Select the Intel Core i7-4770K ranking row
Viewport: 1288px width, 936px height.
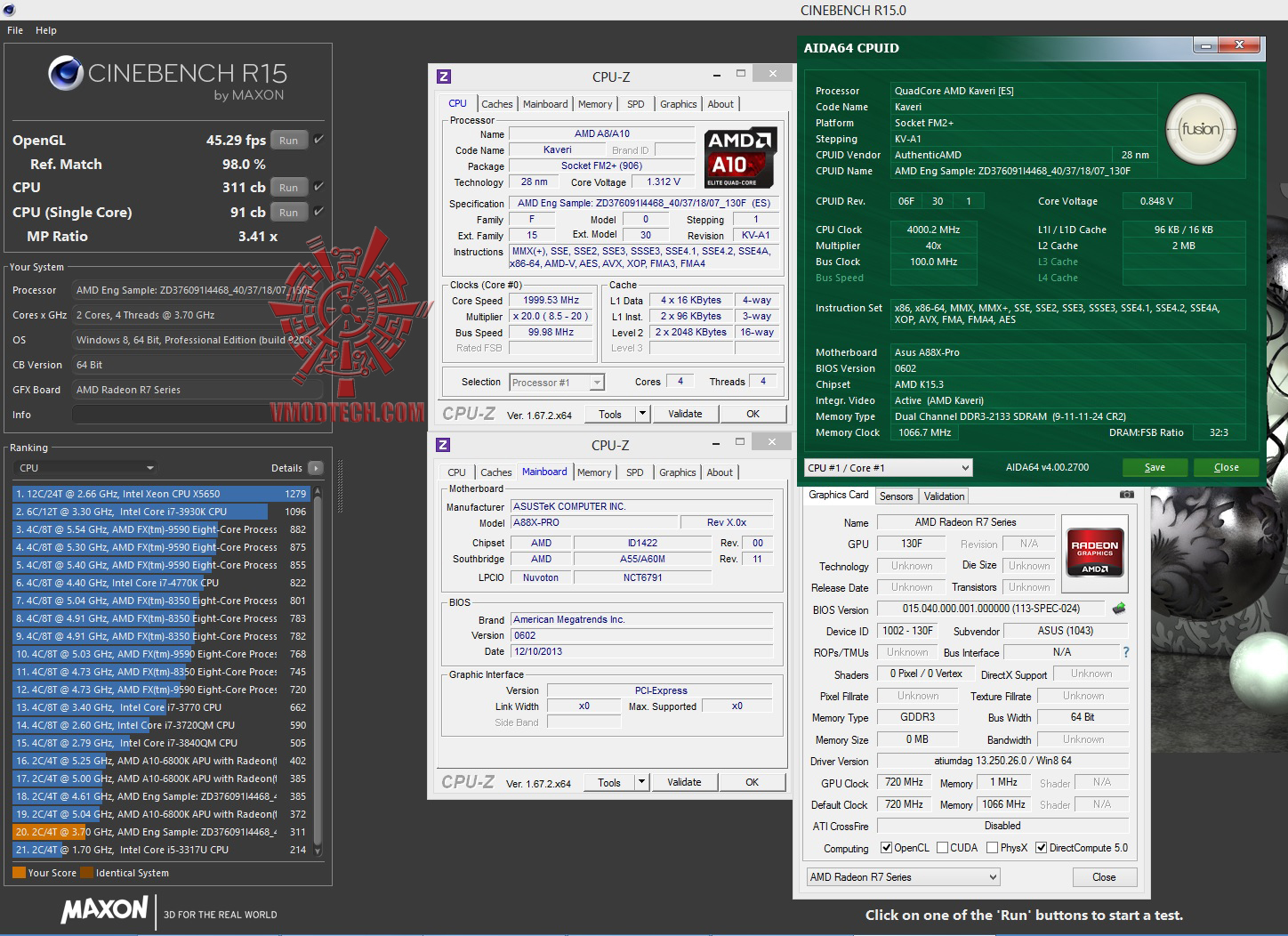tap(161, 583)
